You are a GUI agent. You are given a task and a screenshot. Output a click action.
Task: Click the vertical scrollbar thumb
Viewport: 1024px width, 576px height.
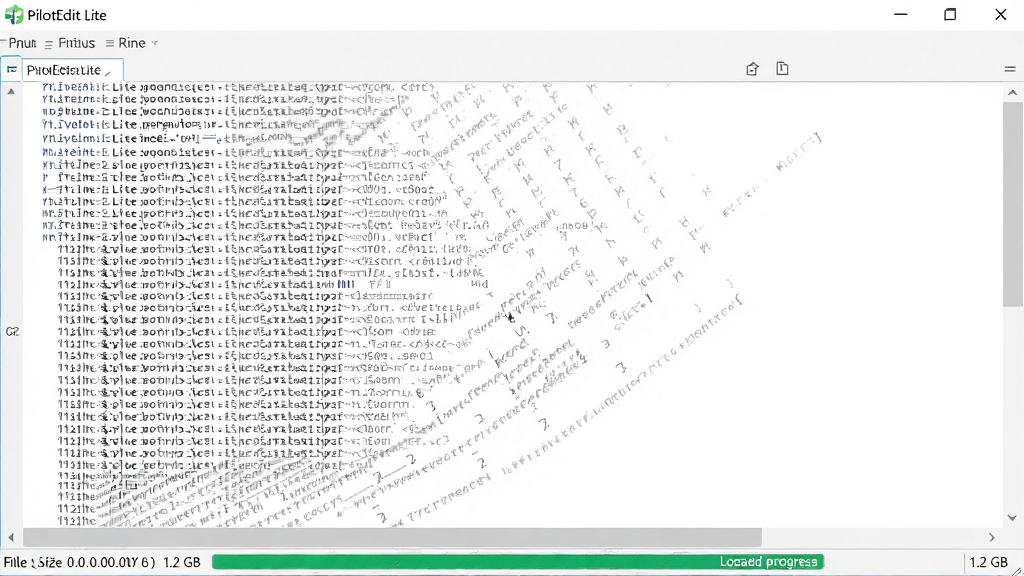click(x=1013, y=204)
